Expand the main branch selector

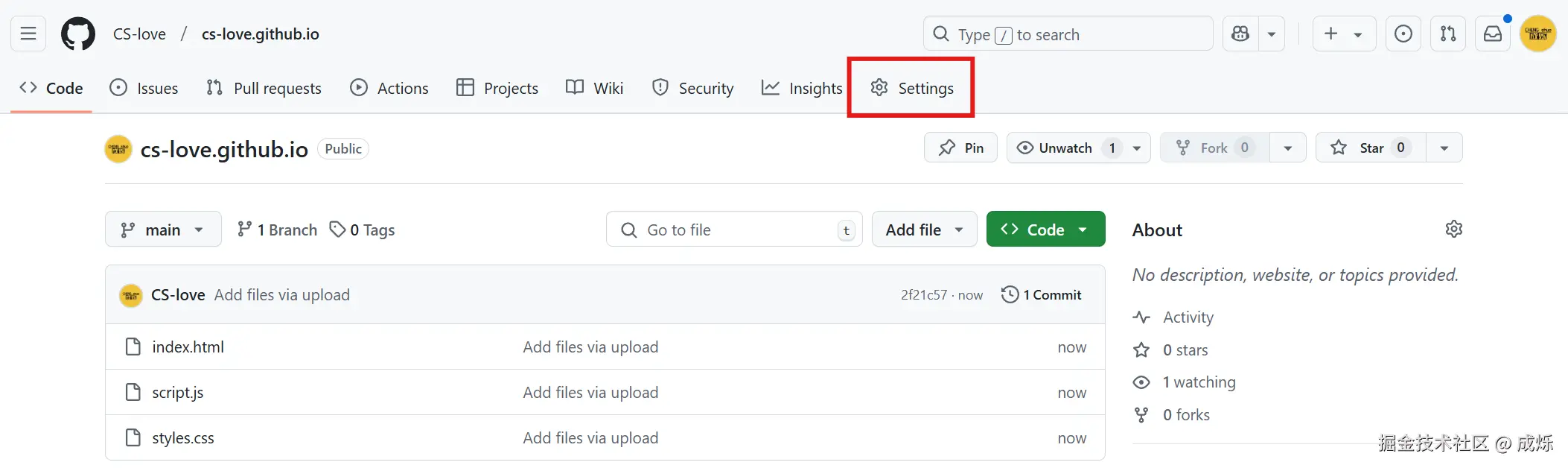[x=163, y=230]
